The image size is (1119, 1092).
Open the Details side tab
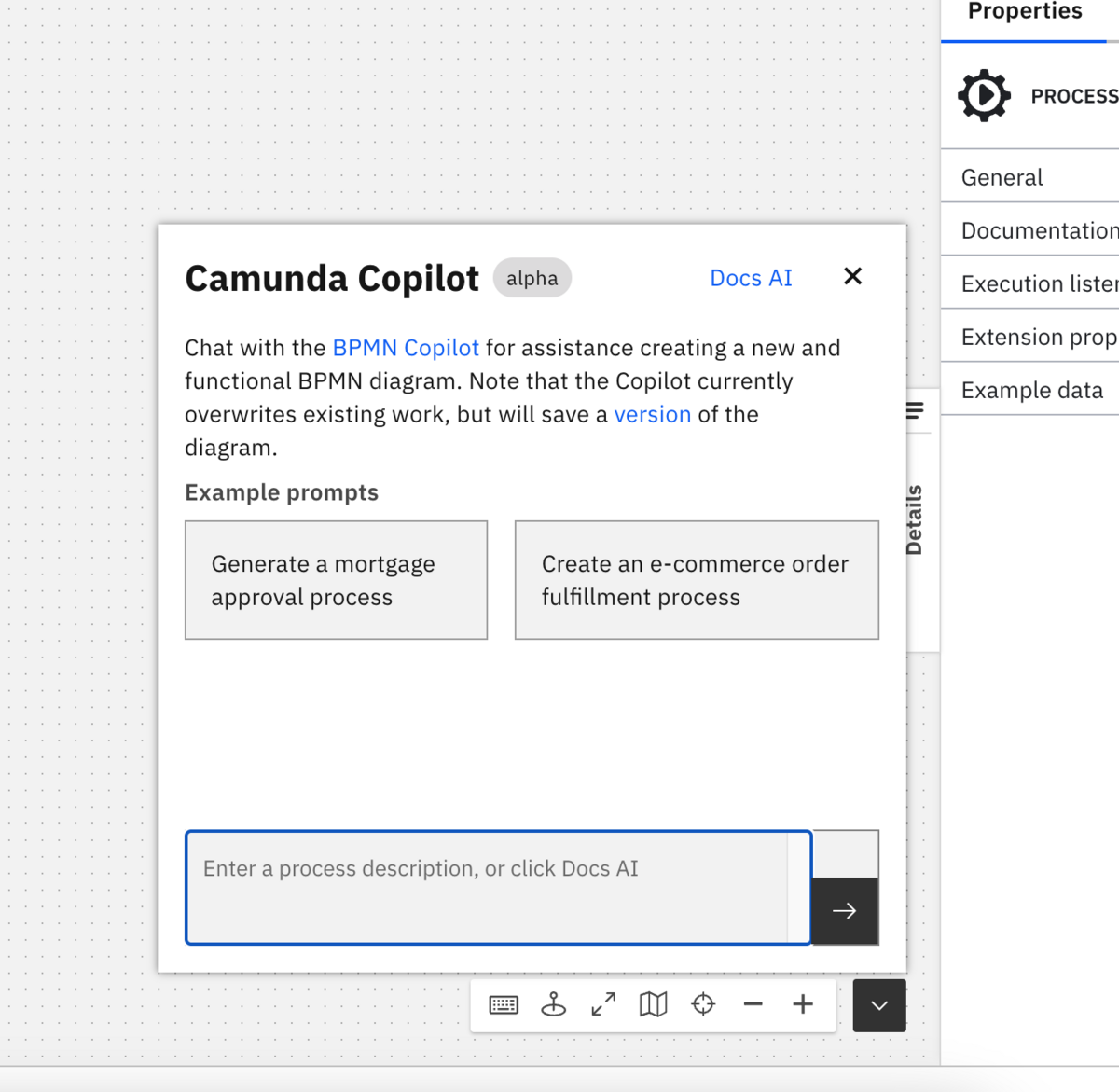914,519
